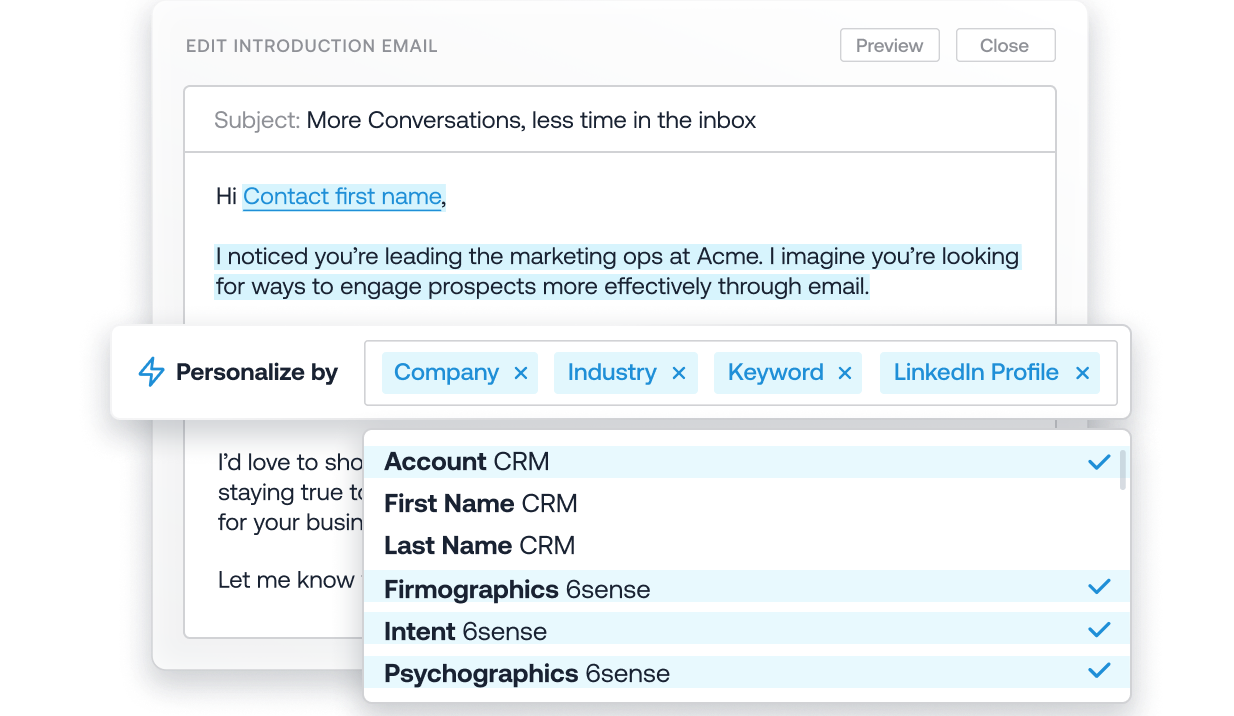
Task: Click the Intent 6sense checkmark
Action: [1099, 629]
